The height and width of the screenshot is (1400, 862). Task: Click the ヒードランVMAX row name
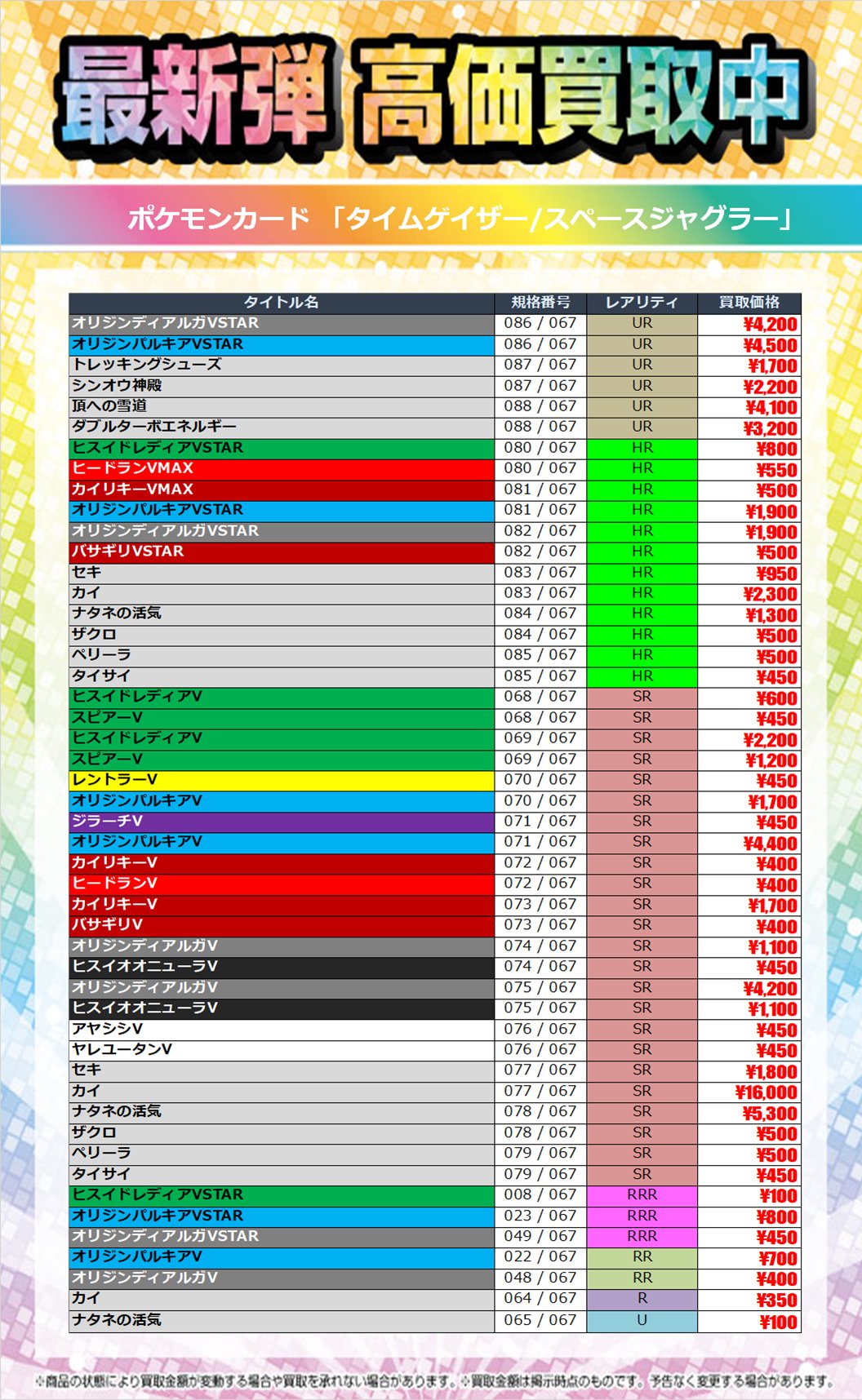pos(282,468)
